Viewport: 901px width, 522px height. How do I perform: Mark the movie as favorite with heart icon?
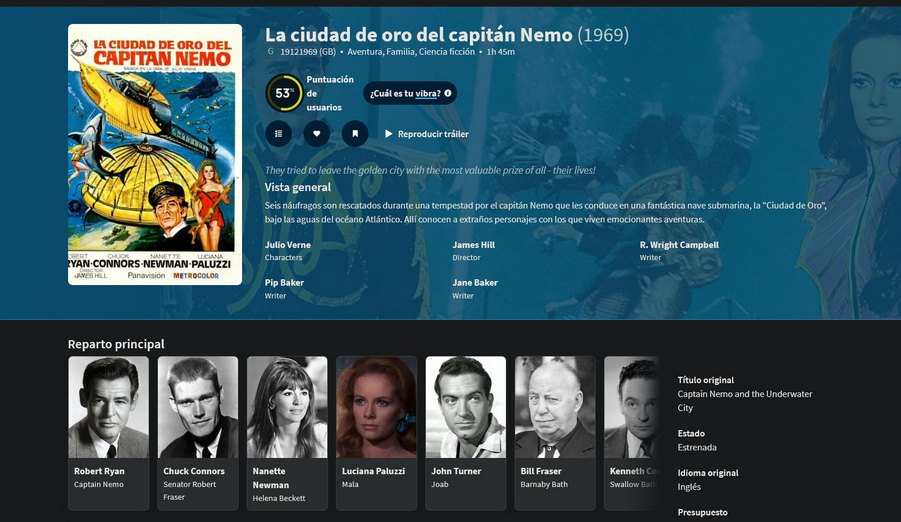[317, 133]
